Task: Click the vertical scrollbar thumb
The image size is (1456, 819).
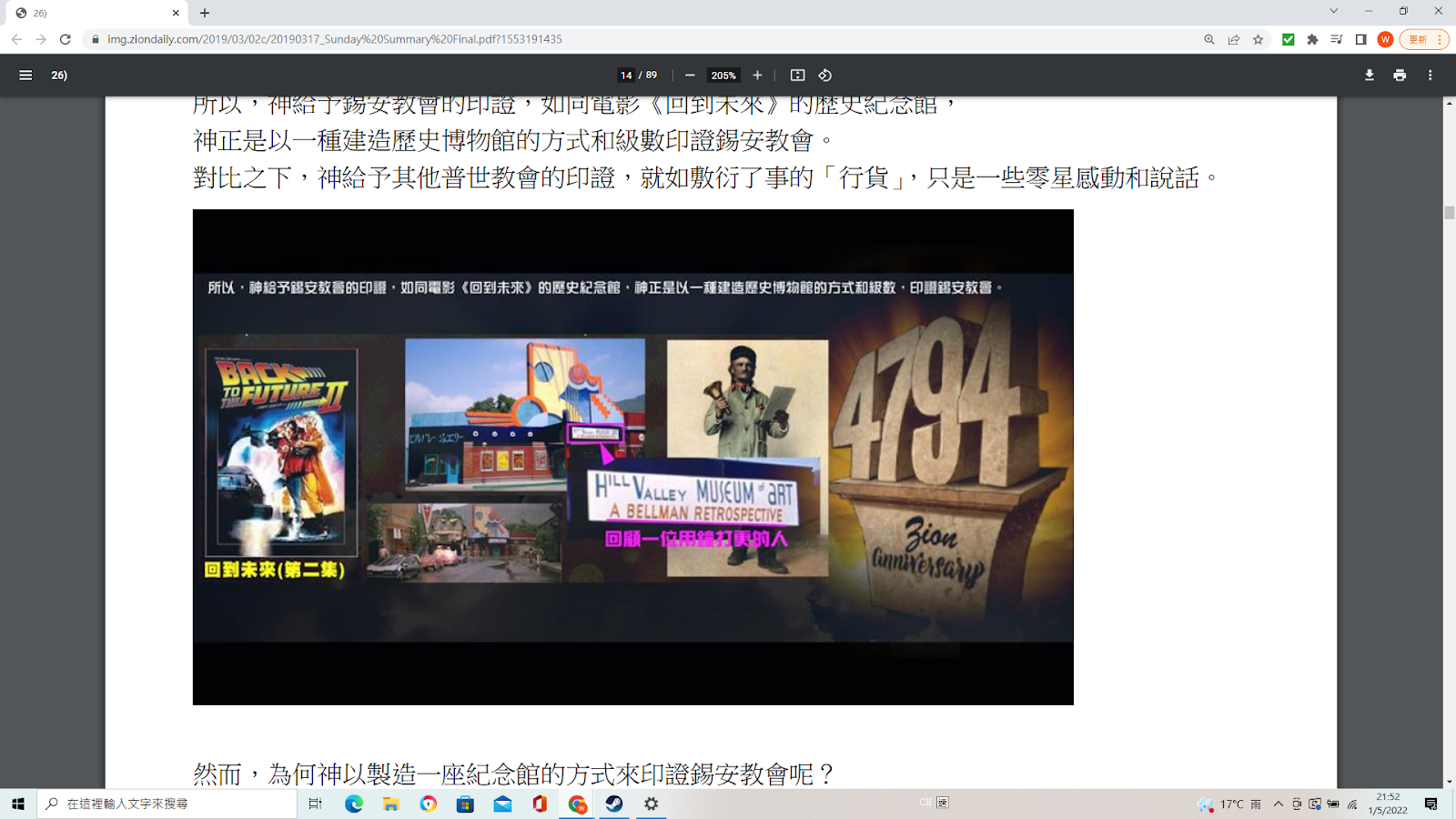Action: (x=1449, y=213)
